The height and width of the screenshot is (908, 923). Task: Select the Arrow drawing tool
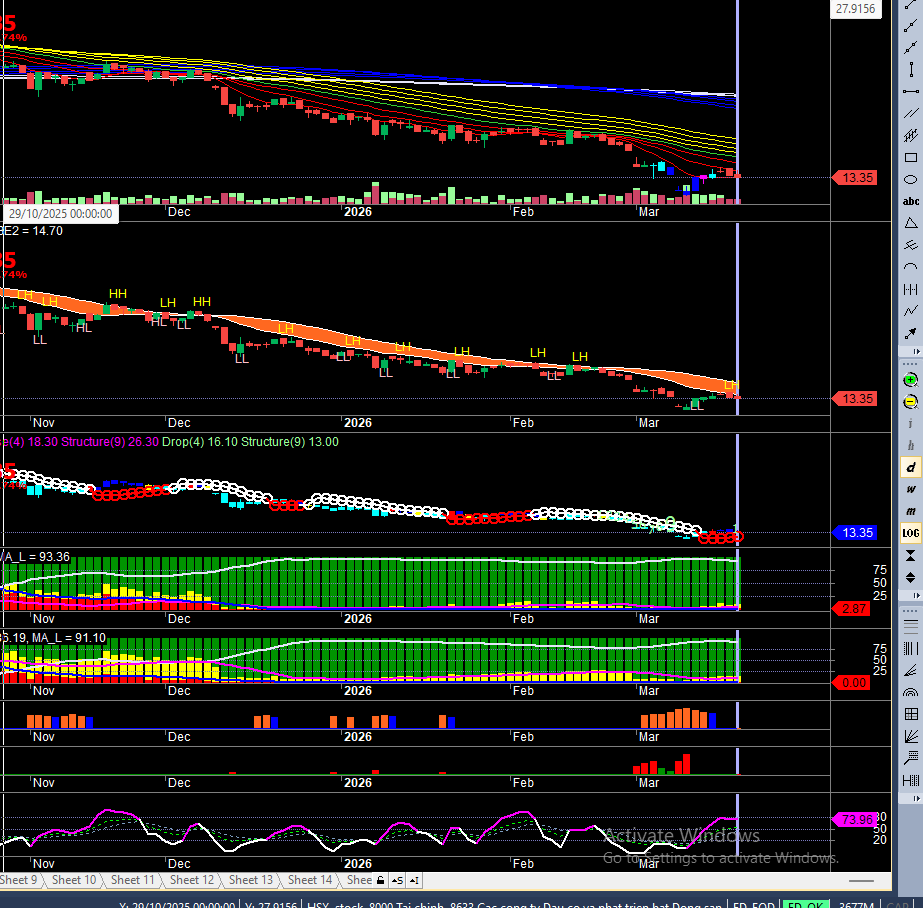point(911,333)
